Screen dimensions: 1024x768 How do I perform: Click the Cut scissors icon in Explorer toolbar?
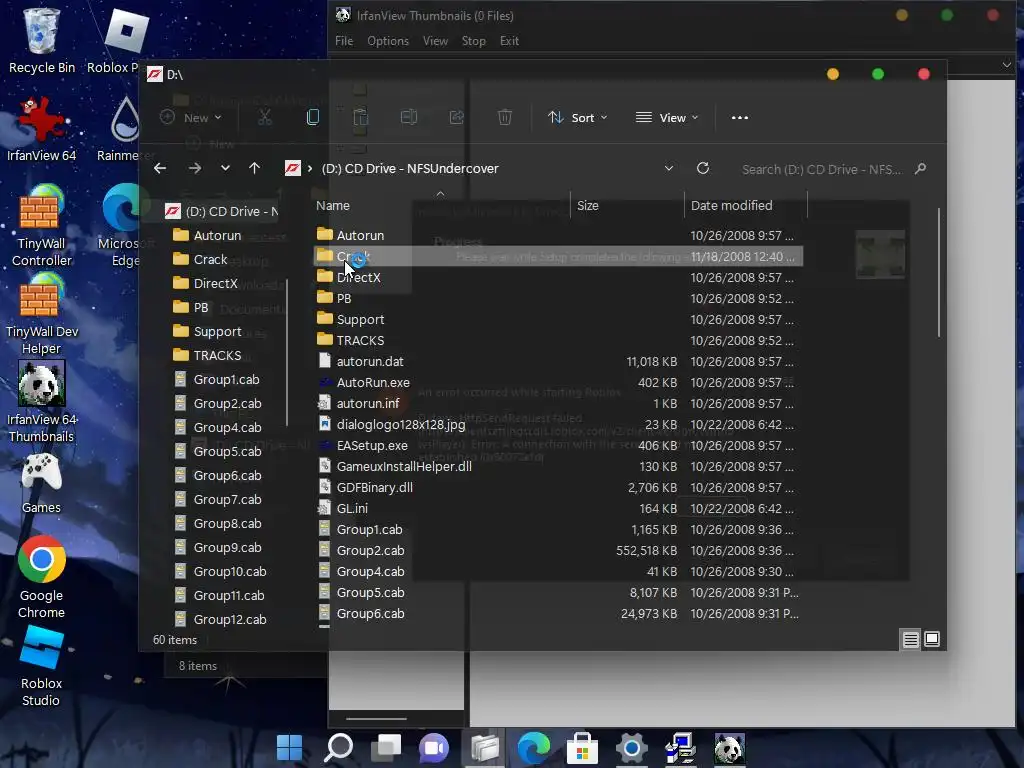(264, 118)
